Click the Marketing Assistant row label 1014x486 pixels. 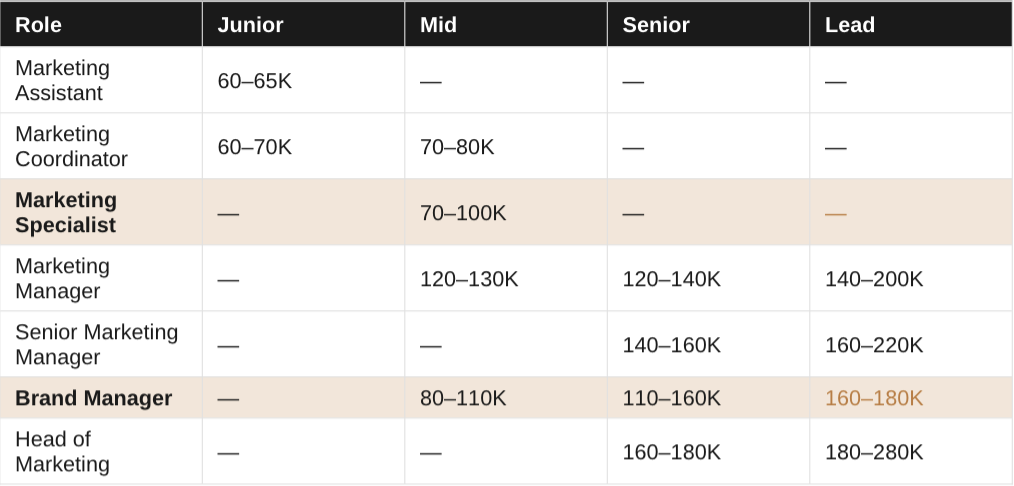101,80
